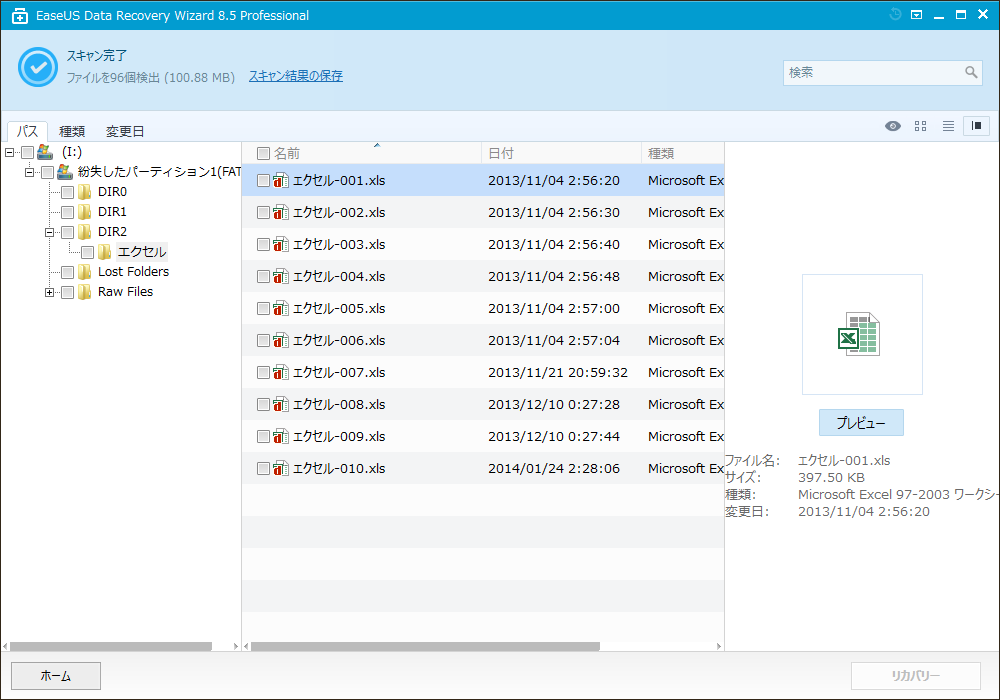Check the box for エクセル-007.xls
The image size is (1000, 700).
263,372
